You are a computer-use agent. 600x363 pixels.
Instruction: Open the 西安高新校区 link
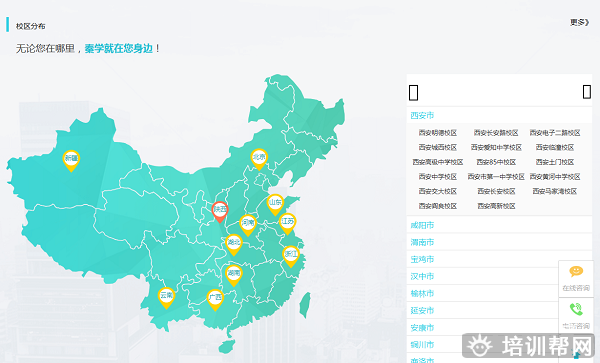point(496,206)
